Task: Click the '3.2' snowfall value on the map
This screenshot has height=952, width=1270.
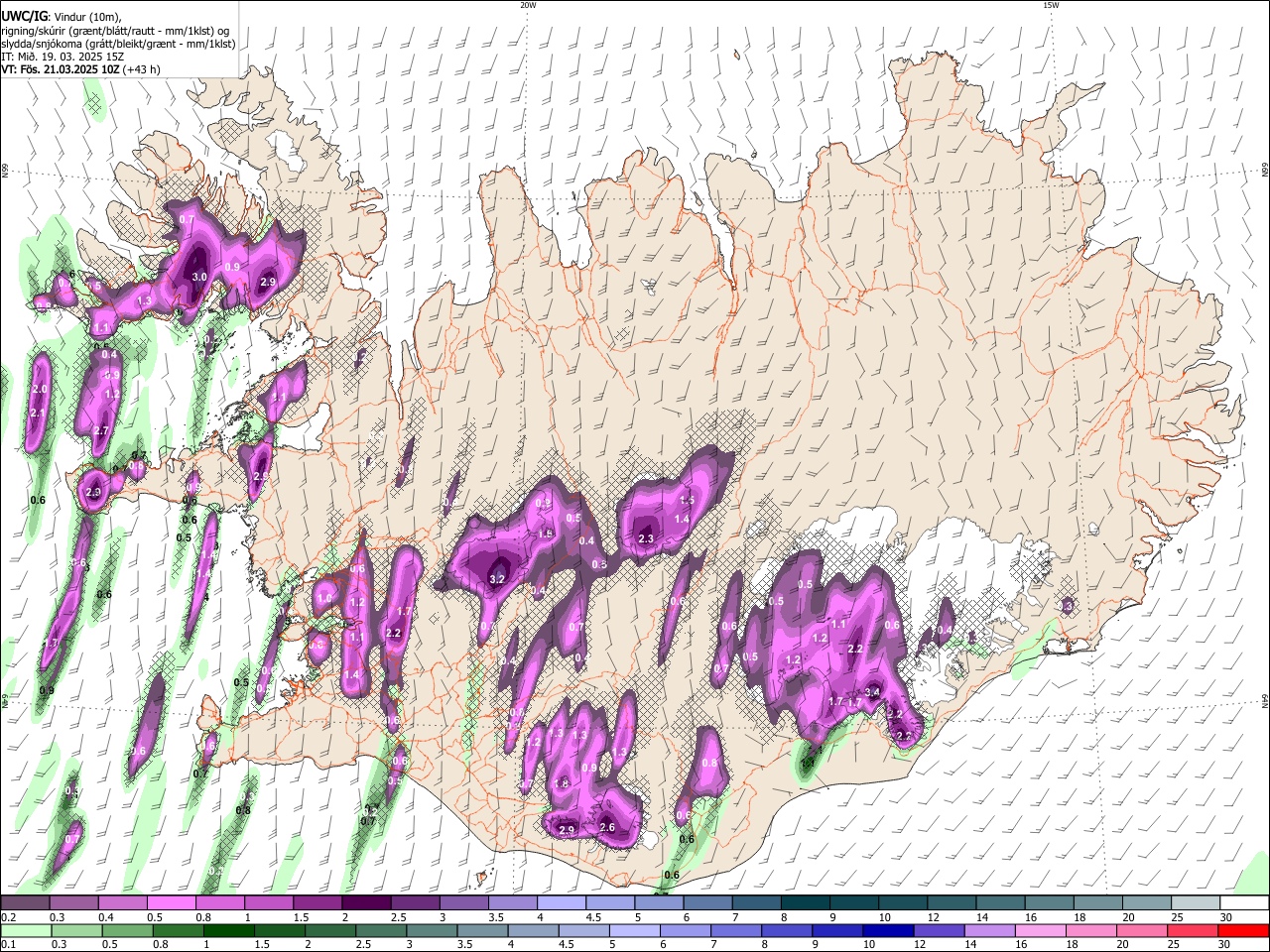Action: 498,579
